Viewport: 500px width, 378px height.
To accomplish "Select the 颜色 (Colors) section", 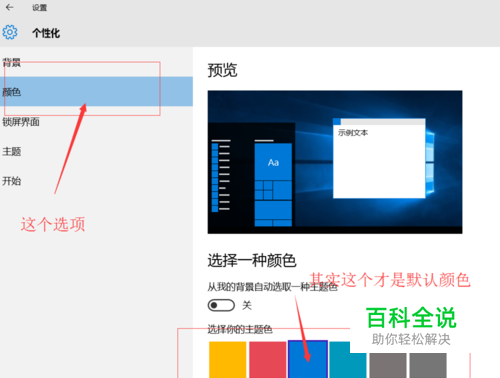I will [x=96, y=92].
